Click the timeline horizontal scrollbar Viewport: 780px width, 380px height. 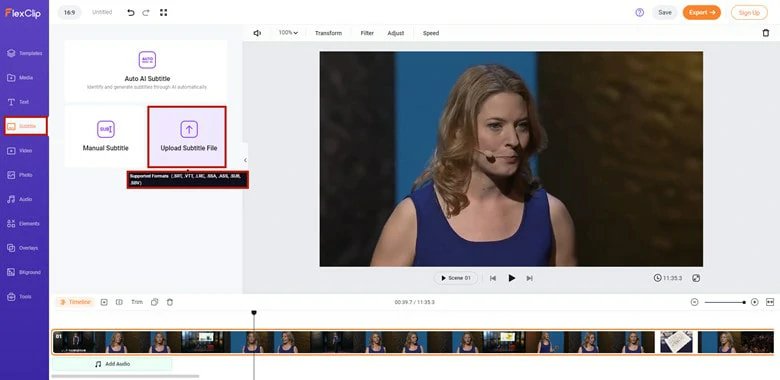point(125,377)
